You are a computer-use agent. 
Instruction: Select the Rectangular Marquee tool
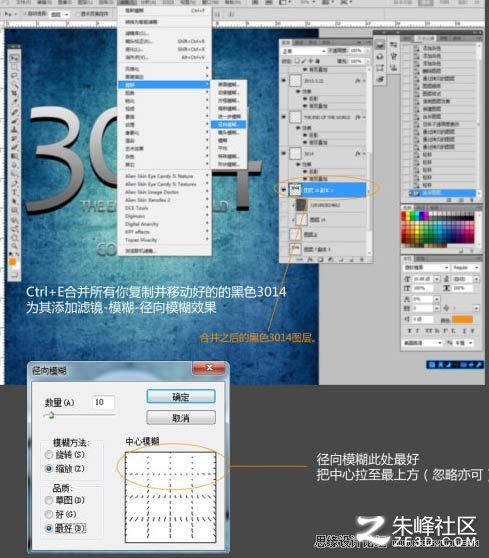click(x=14, y=67)
